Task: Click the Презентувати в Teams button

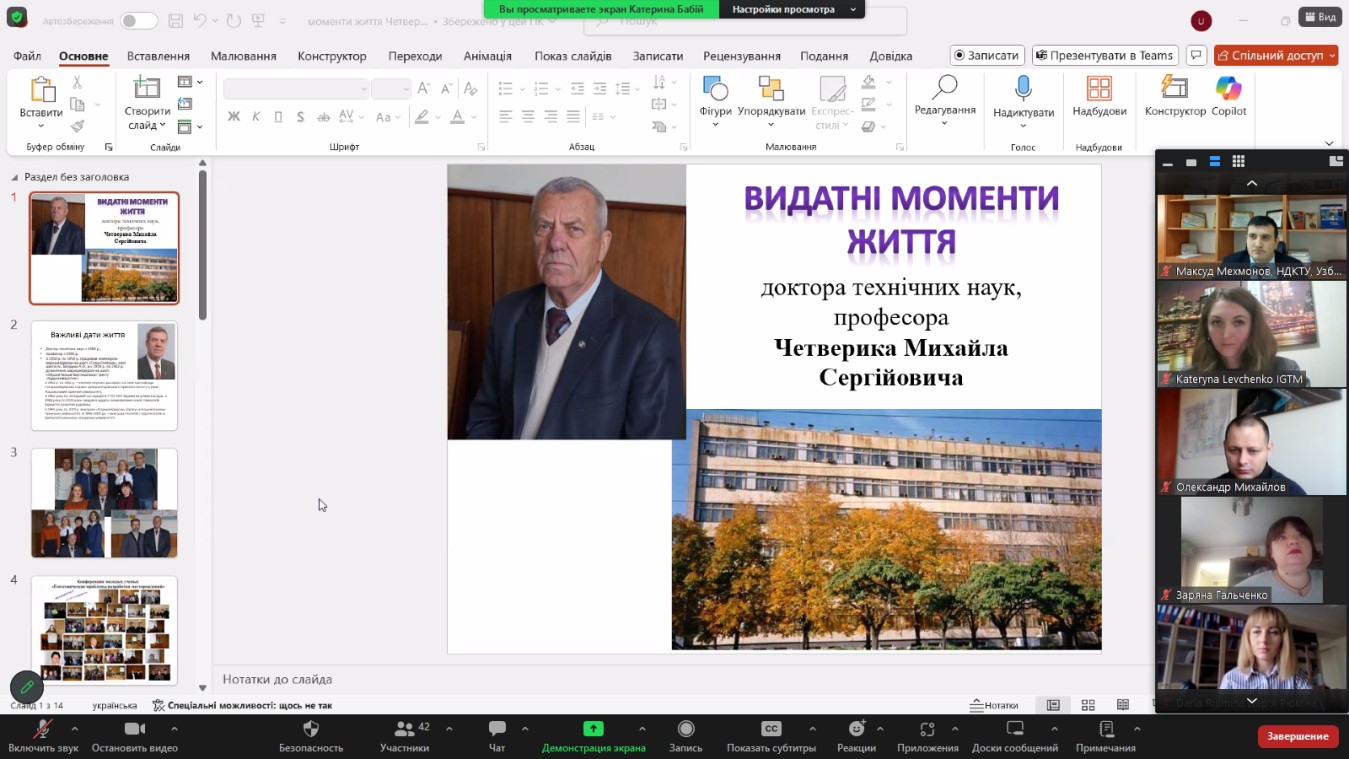Action: [1105, 56]
